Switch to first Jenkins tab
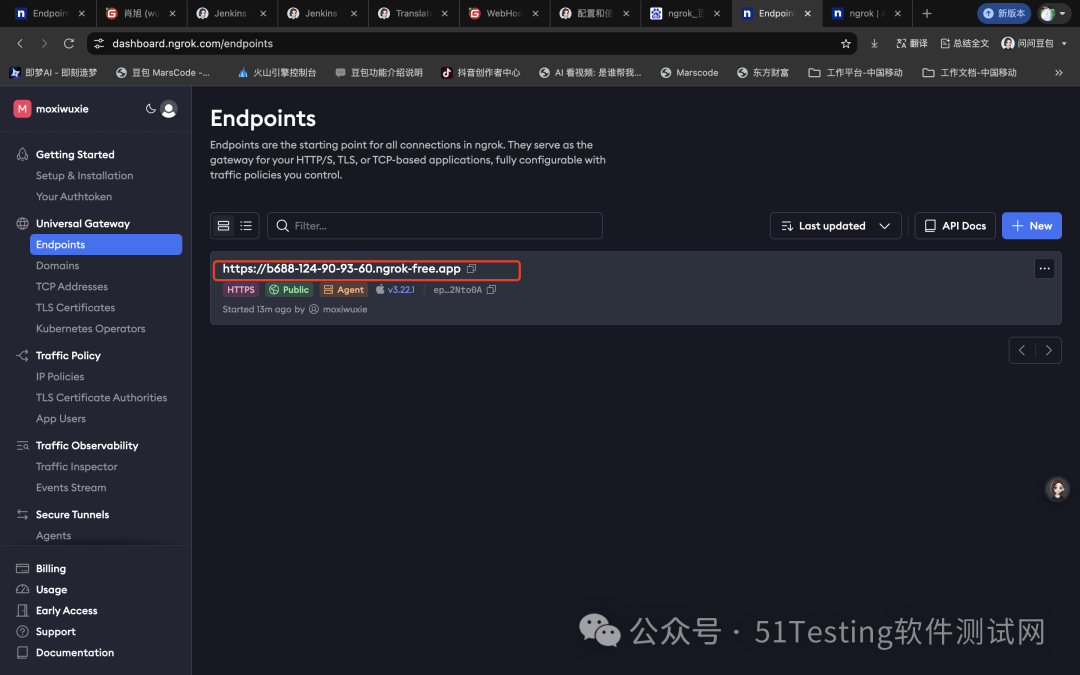Image resolution: width=1080 pixels, height=675 pixels. (231, 13)
